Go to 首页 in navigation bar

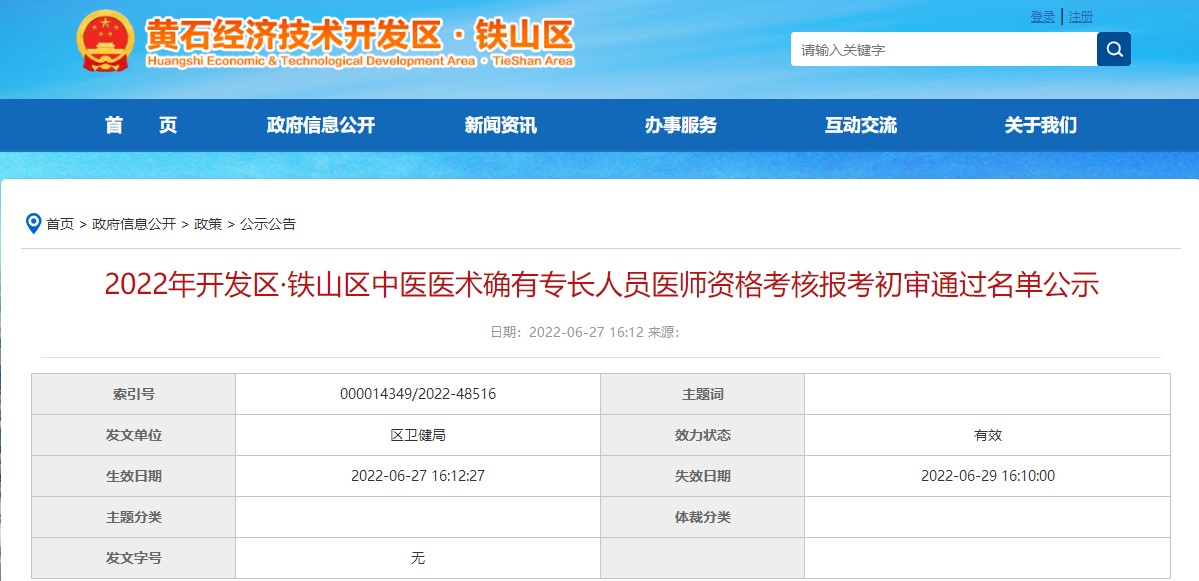click(x=141, y=125)
